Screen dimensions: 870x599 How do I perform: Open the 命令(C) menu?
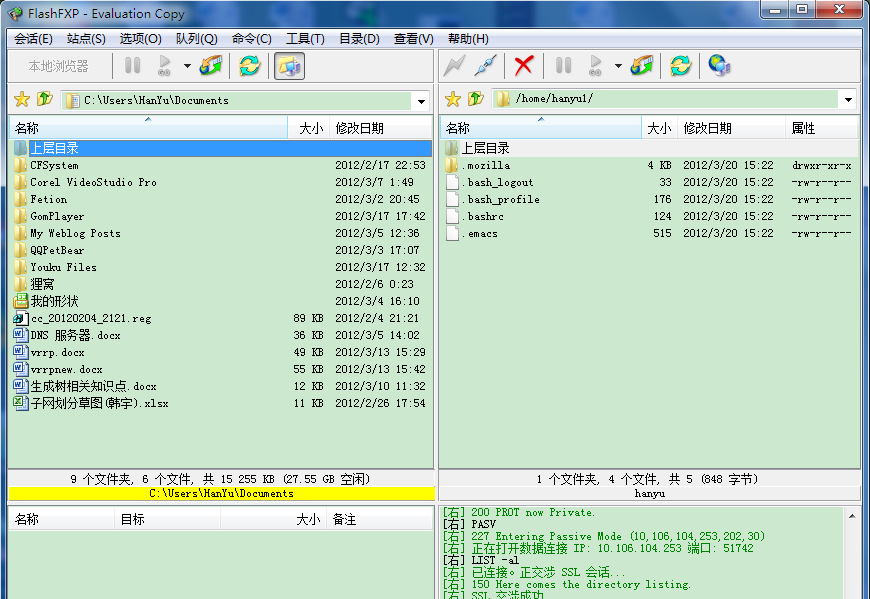pyautogui.click(x=251, y=39)
